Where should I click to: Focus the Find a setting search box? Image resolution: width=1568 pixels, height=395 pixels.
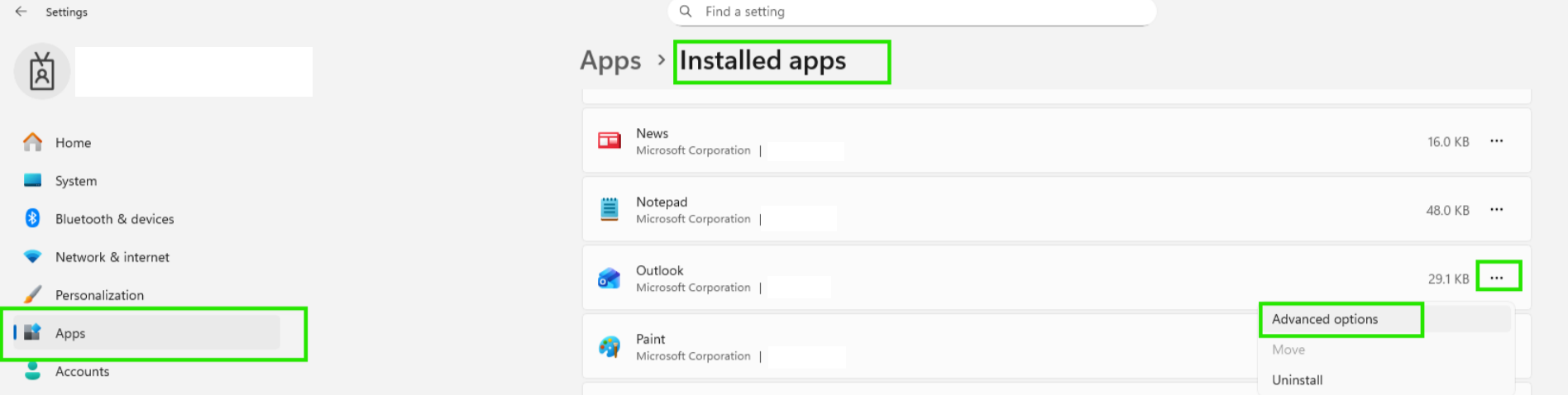coord(911,12)
